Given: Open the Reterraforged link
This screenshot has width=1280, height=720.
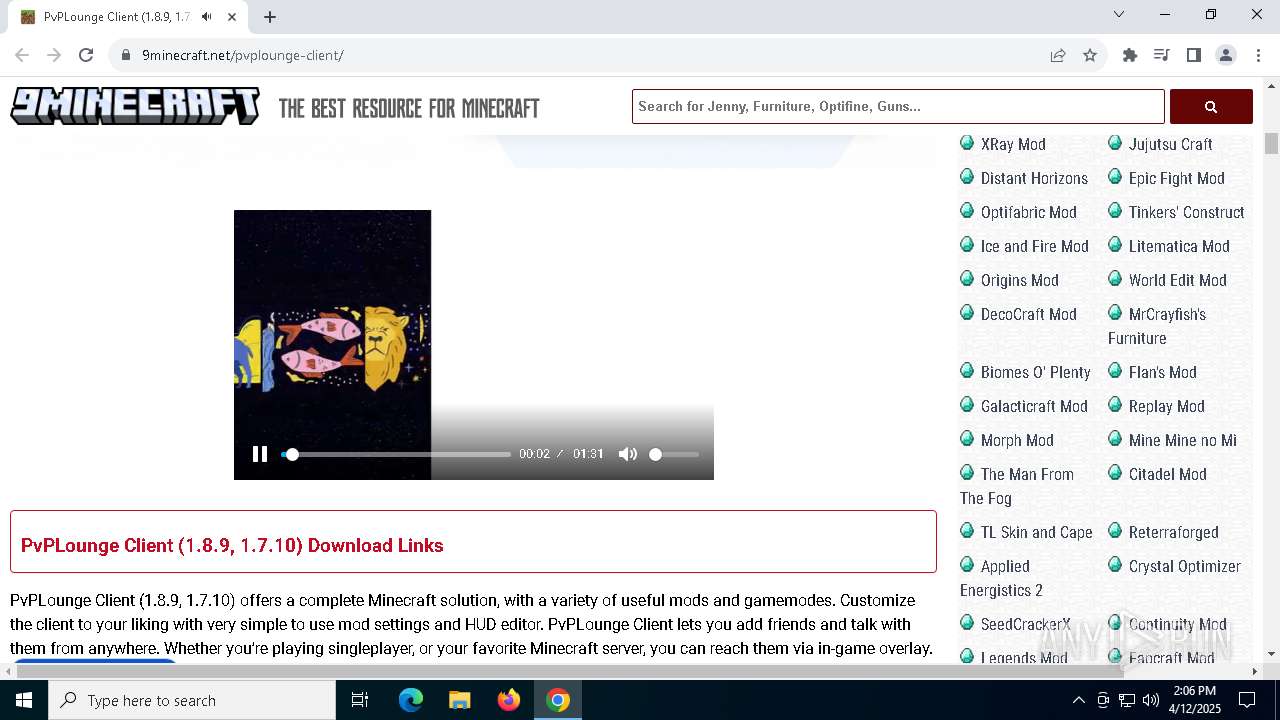Looking at the screenshot, I should pyautogui.click(x=1173, y=532).
